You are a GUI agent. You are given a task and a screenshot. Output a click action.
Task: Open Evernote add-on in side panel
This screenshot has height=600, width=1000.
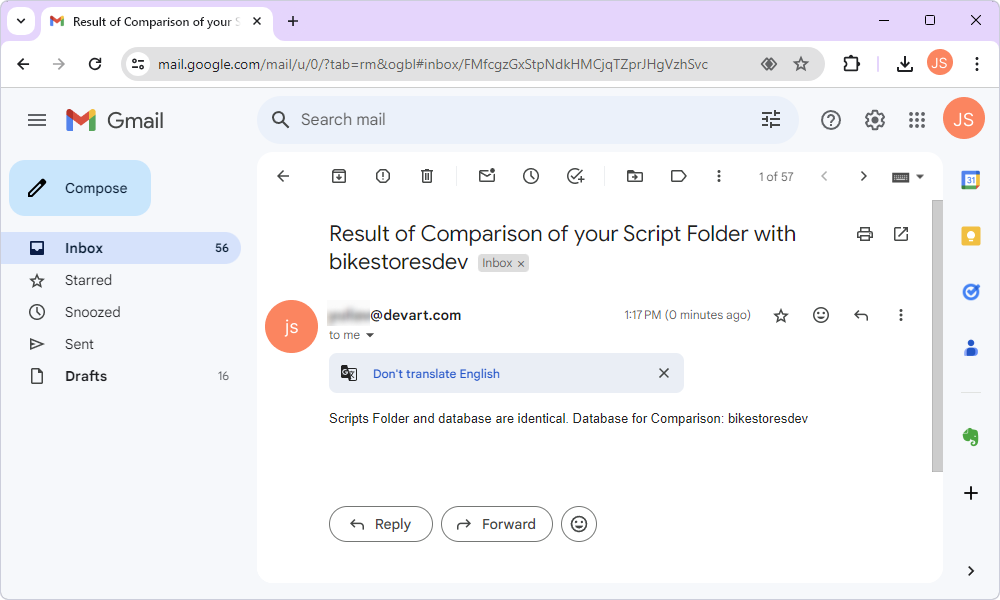(971, 437)
